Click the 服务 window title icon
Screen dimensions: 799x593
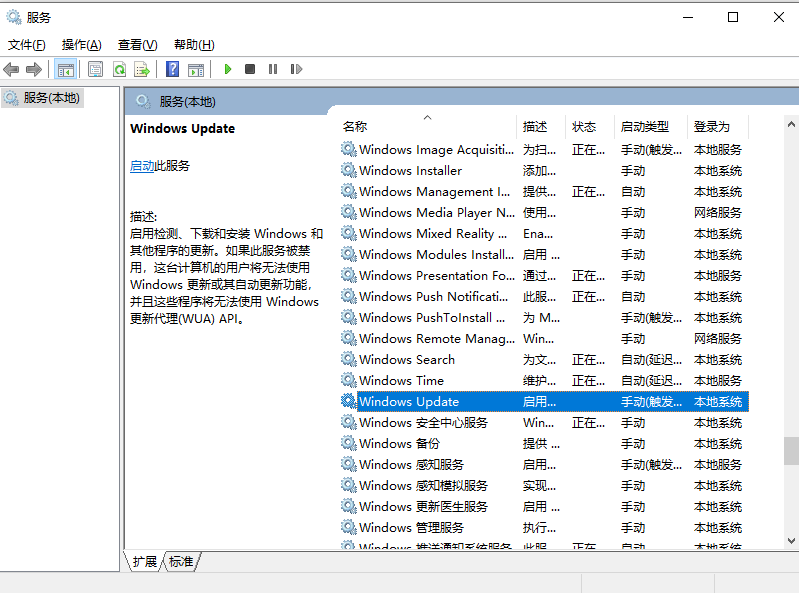click(14, 17)
